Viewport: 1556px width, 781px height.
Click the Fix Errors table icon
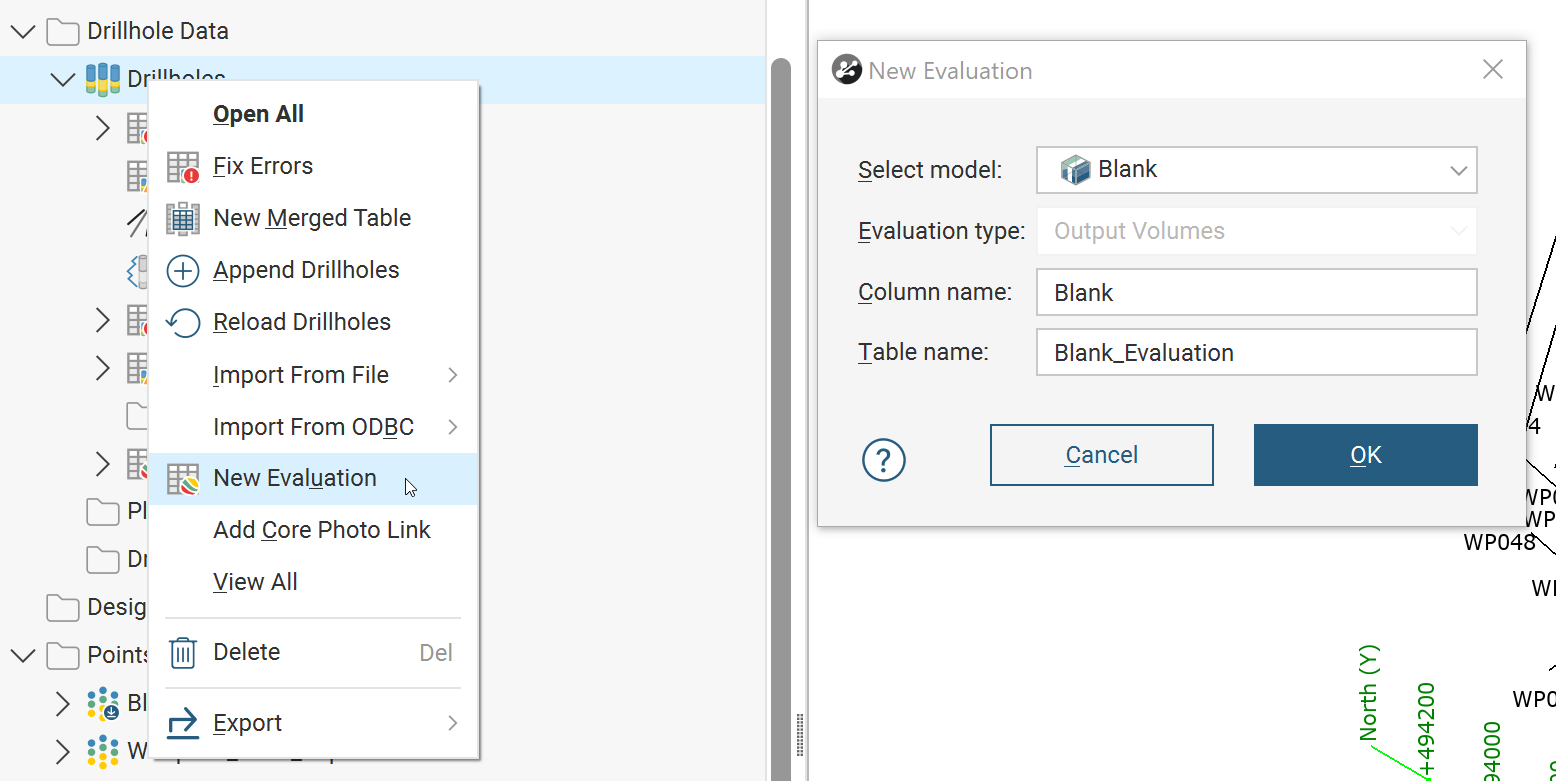point(183,167)
